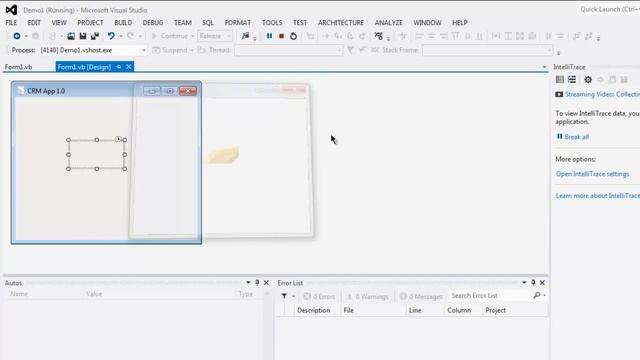Switch to the Form1.vb tab
Screen dimensions: 640x360
[x=18, y=67]
